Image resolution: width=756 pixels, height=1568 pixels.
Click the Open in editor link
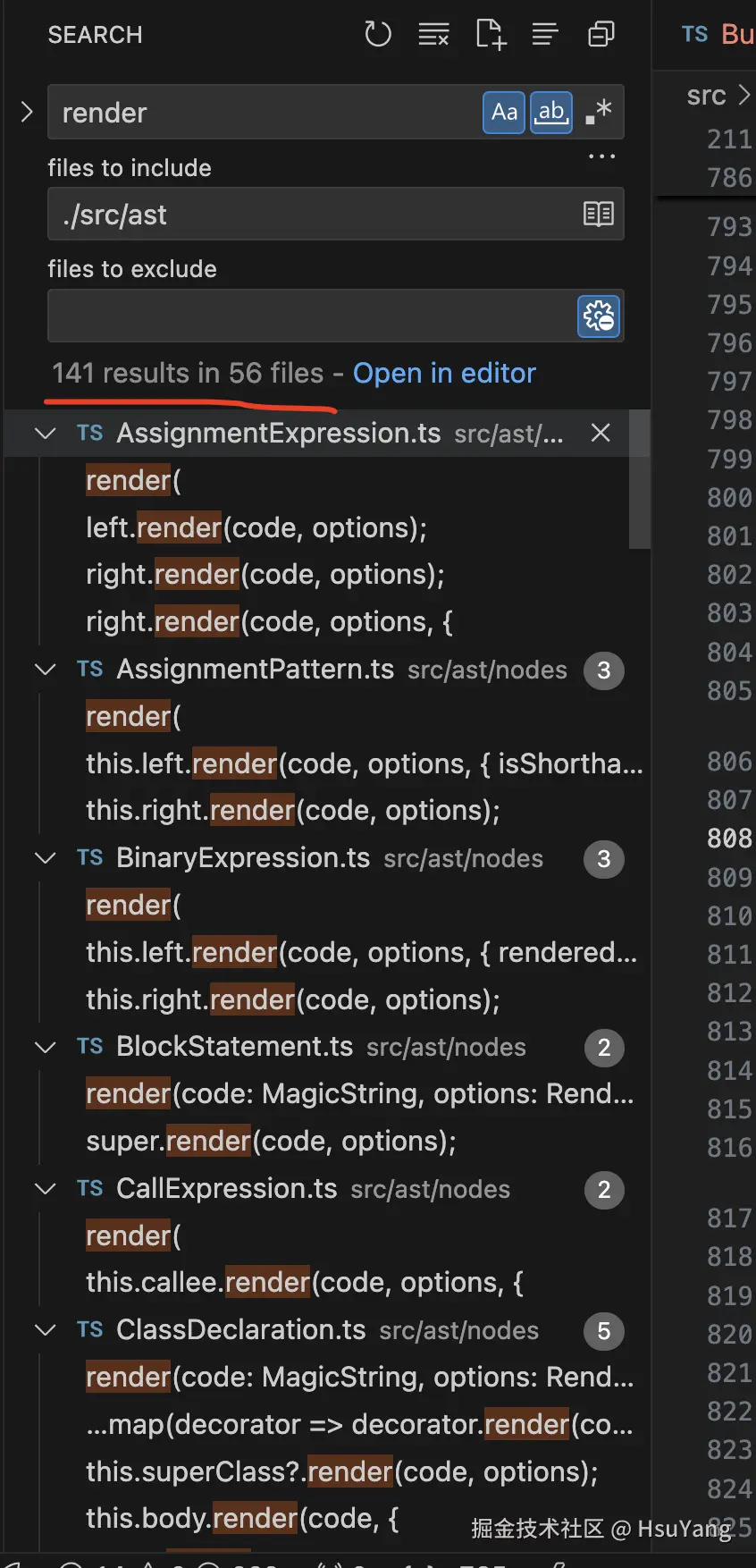click(444, 373)
